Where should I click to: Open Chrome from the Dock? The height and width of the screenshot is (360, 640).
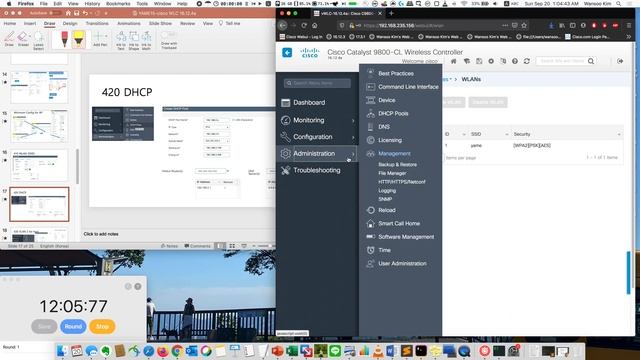177,351
